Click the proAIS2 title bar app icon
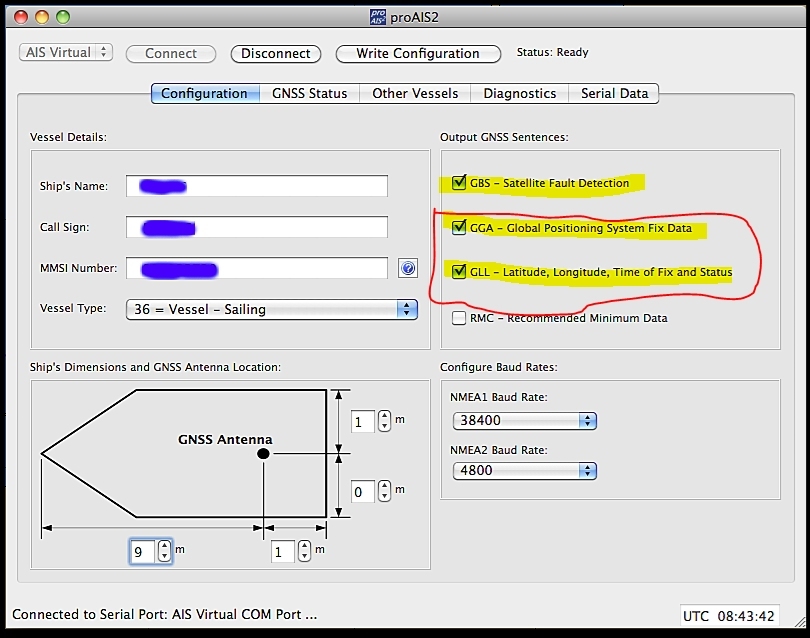The image size is (810, 638). (x=378, y=17)
